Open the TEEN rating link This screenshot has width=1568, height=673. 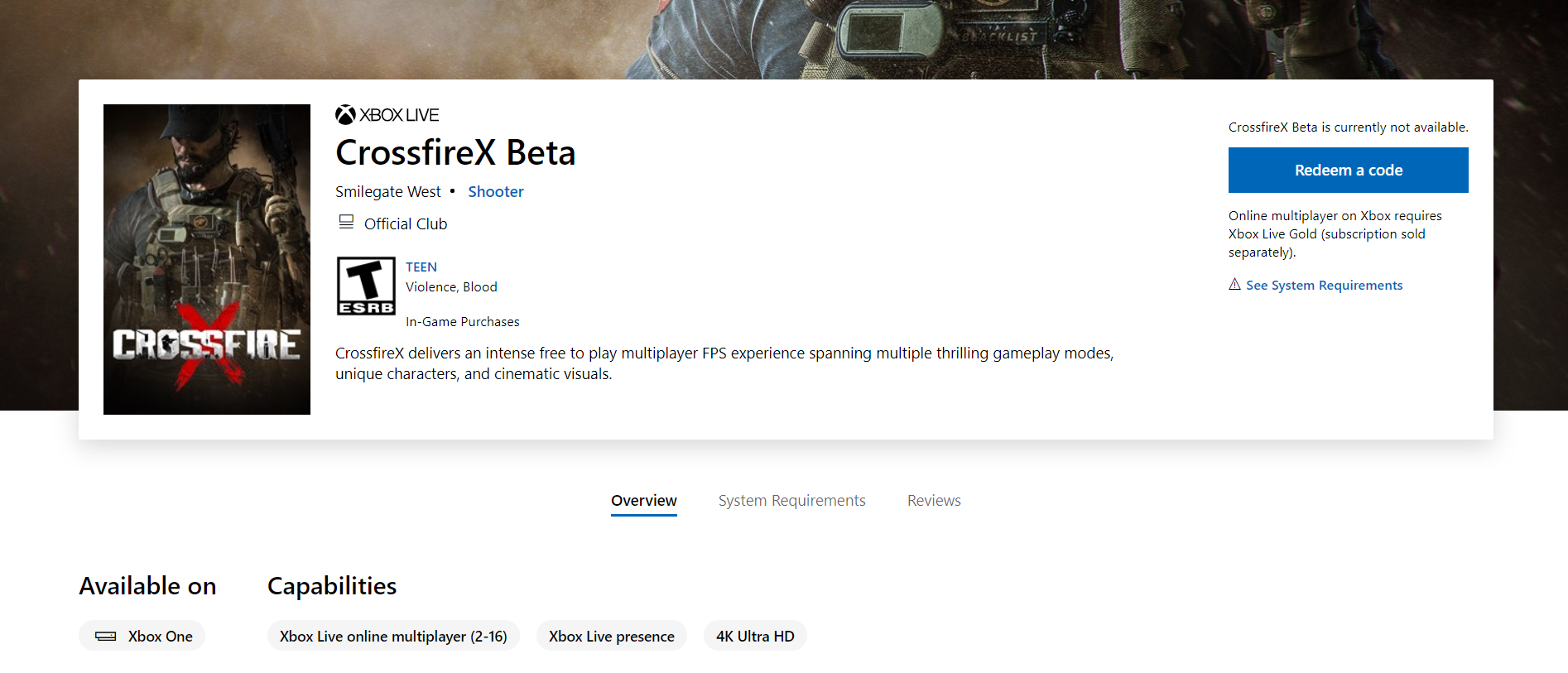[421, 267]
